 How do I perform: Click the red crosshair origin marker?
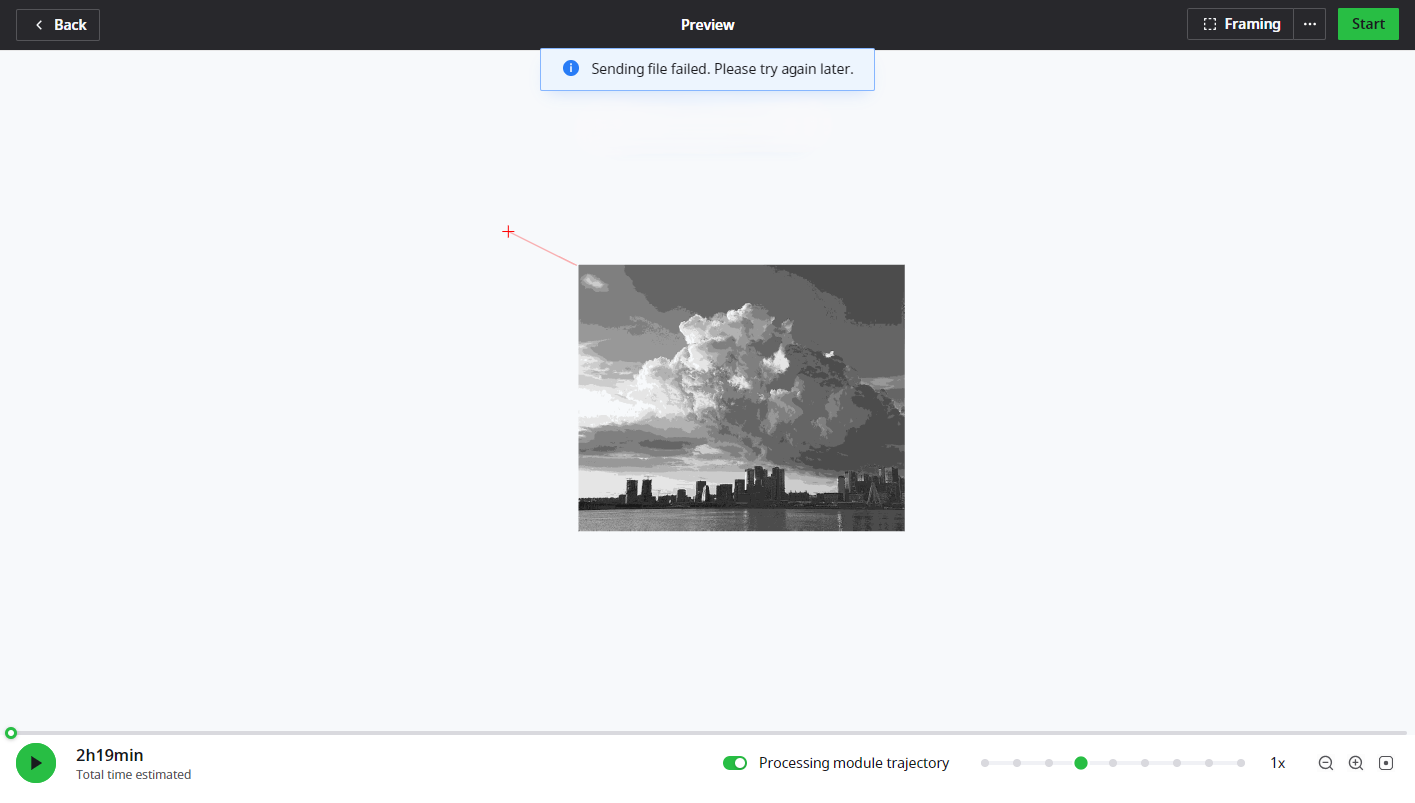[x=508, y=232]
